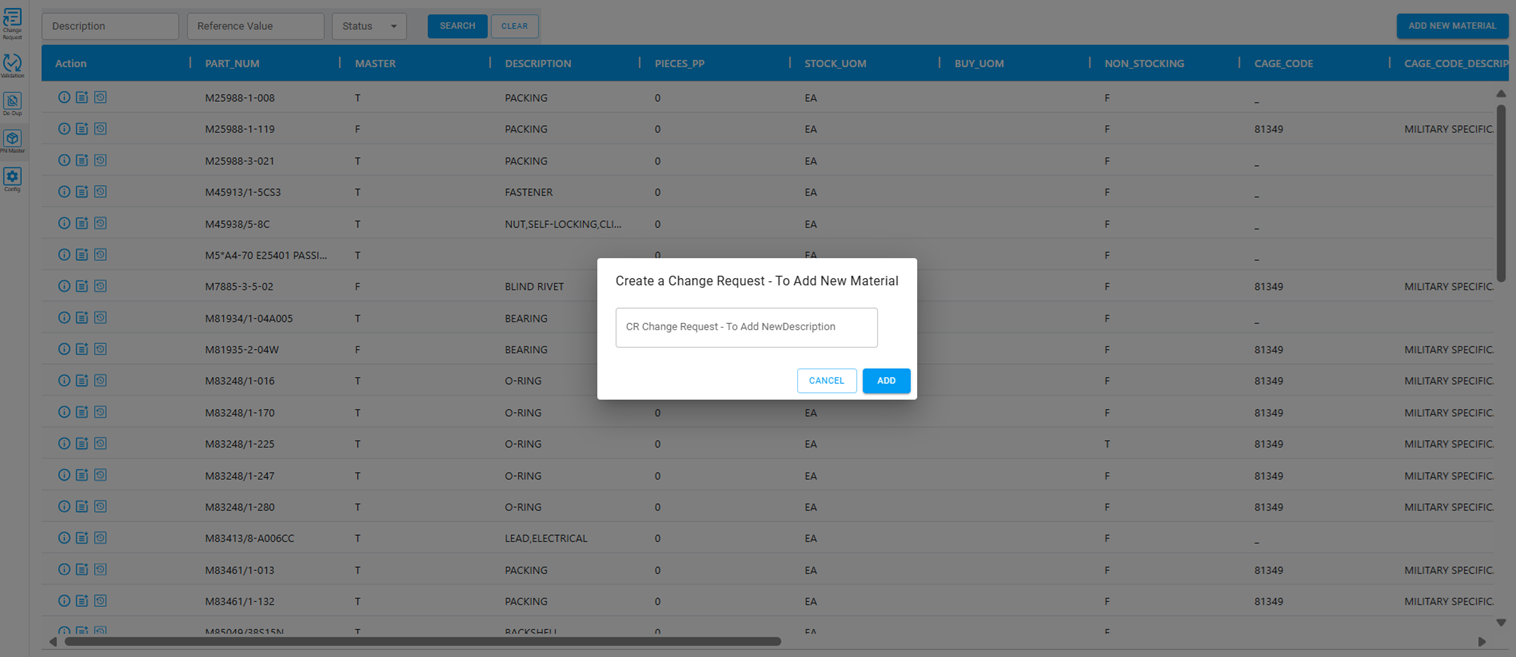Select the PN Master sidebar icon
The width and height of the screenshot is (1516, 657).
coord(12,141)
